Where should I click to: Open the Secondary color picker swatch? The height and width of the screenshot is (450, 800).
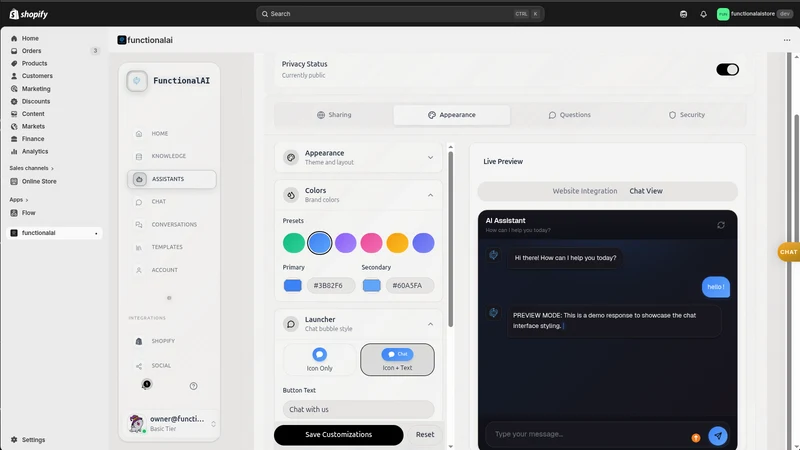371,285
